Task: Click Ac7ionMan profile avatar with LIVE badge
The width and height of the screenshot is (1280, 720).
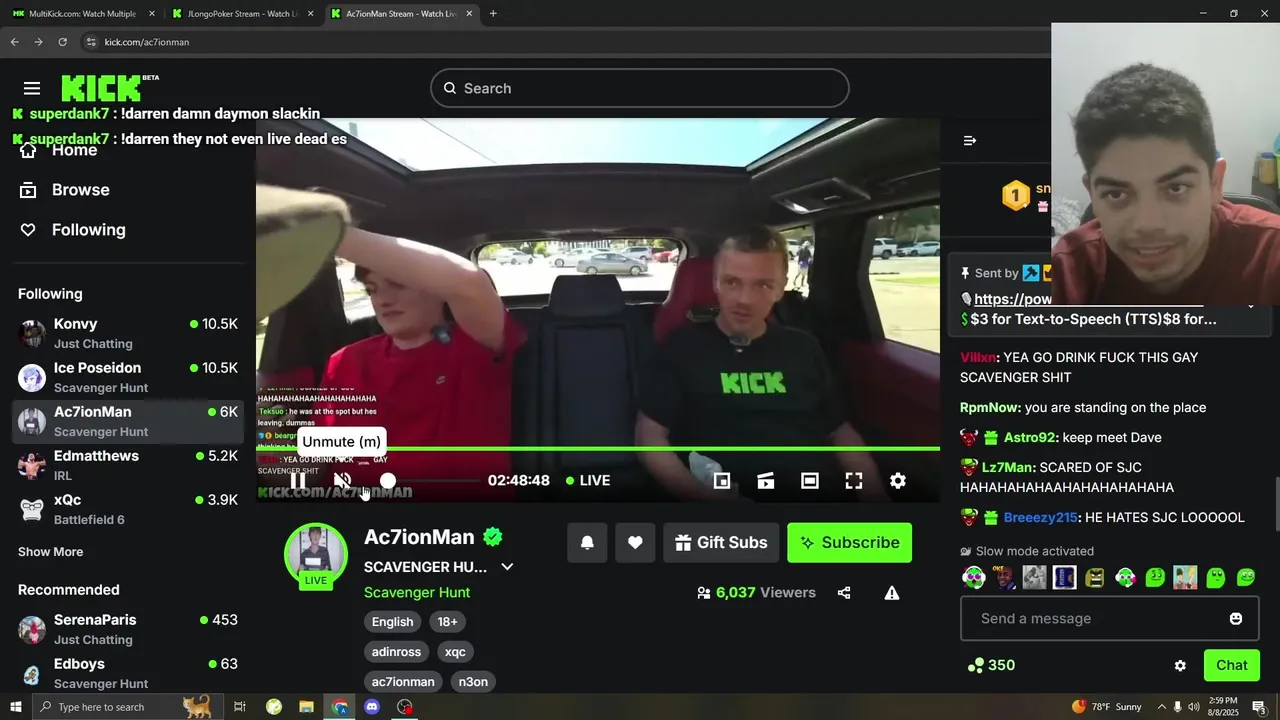Action: (316, 556)
